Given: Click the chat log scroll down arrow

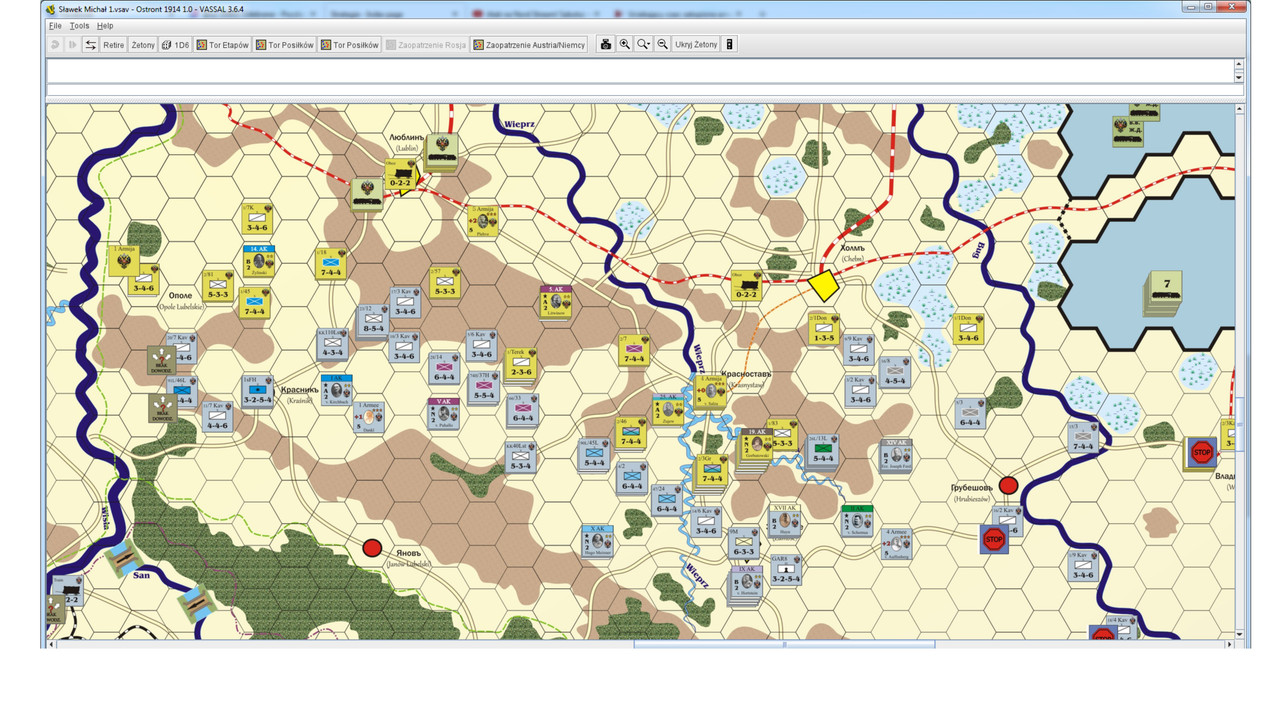Looking at the screenshot, I should click(1239, 77).
